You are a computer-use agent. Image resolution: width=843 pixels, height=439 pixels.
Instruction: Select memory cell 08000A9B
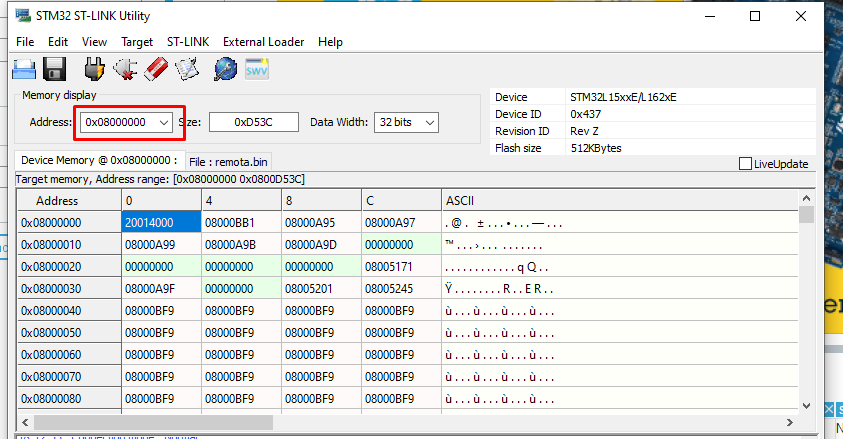[241, 244]
